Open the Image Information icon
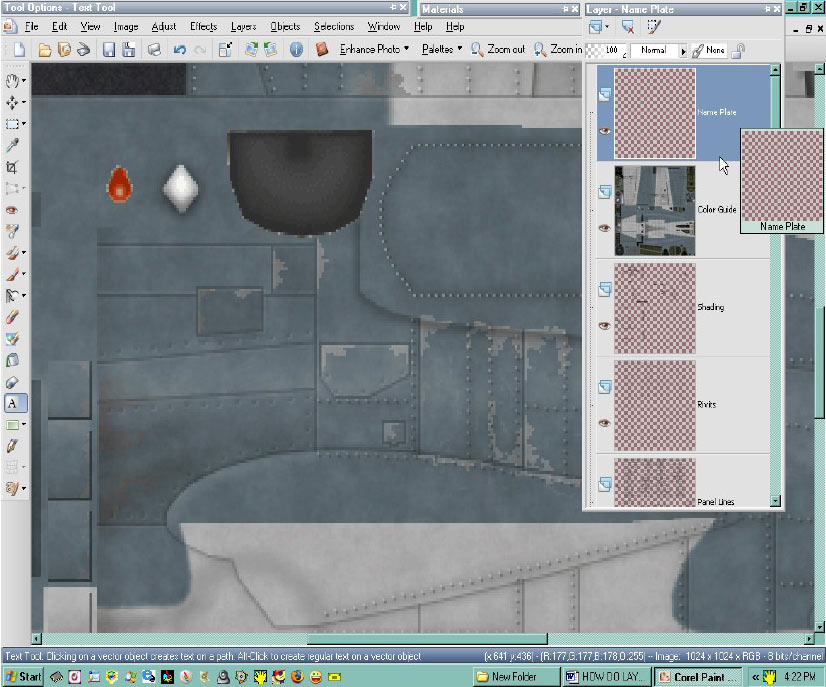 tap(297, 50)
